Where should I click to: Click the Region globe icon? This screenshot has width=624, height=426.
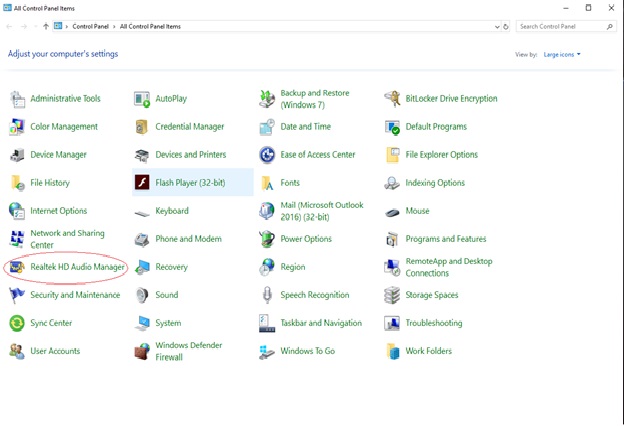[x=267, y=267]
